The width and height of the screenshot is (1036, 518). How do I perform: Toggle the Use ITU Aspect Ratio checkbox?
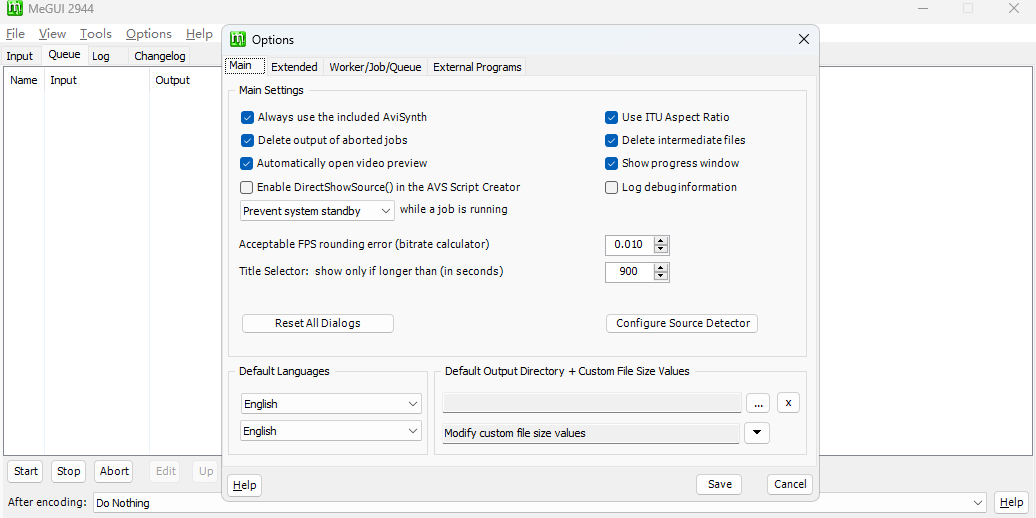pyautogui.click(x=612, y=117)
